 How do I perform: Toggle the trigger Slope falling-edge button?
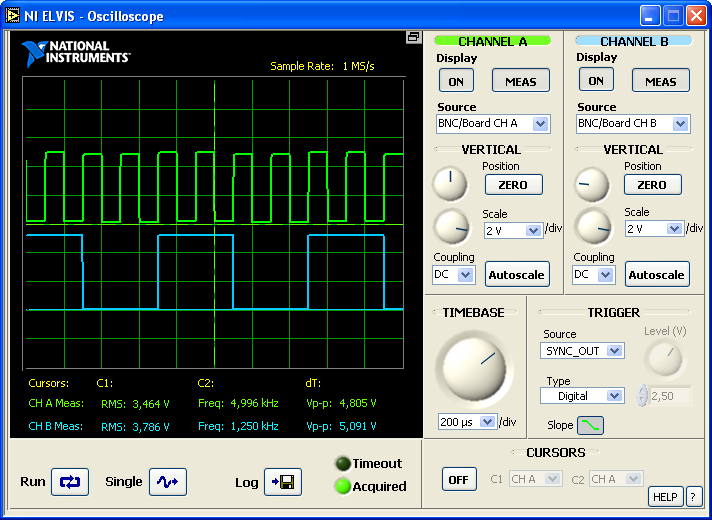tap(590, 426)
